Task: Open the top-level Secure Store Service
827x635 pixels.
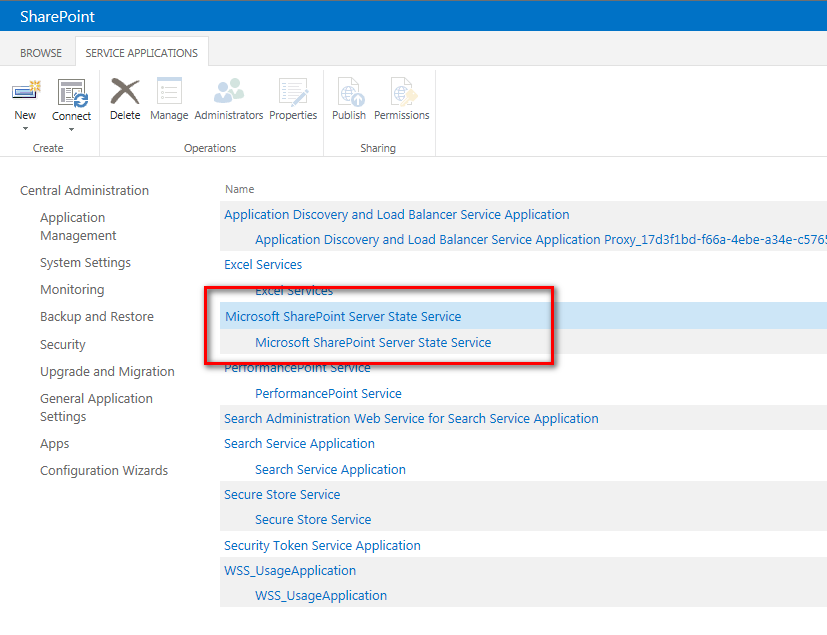Action: (282, 494)
